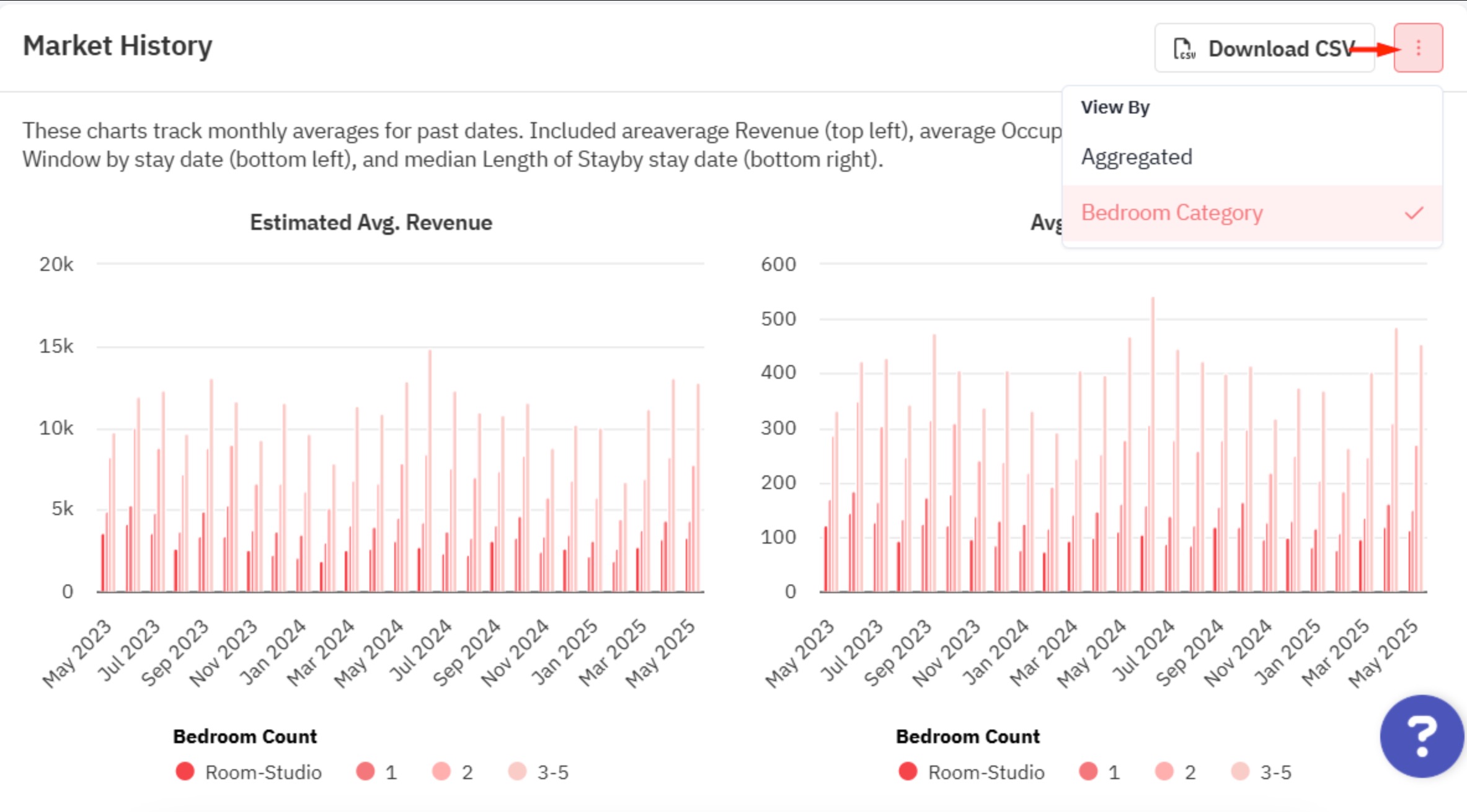
Task: Toggle the 2 bedroom series in revenue legend
Action: 453,772
